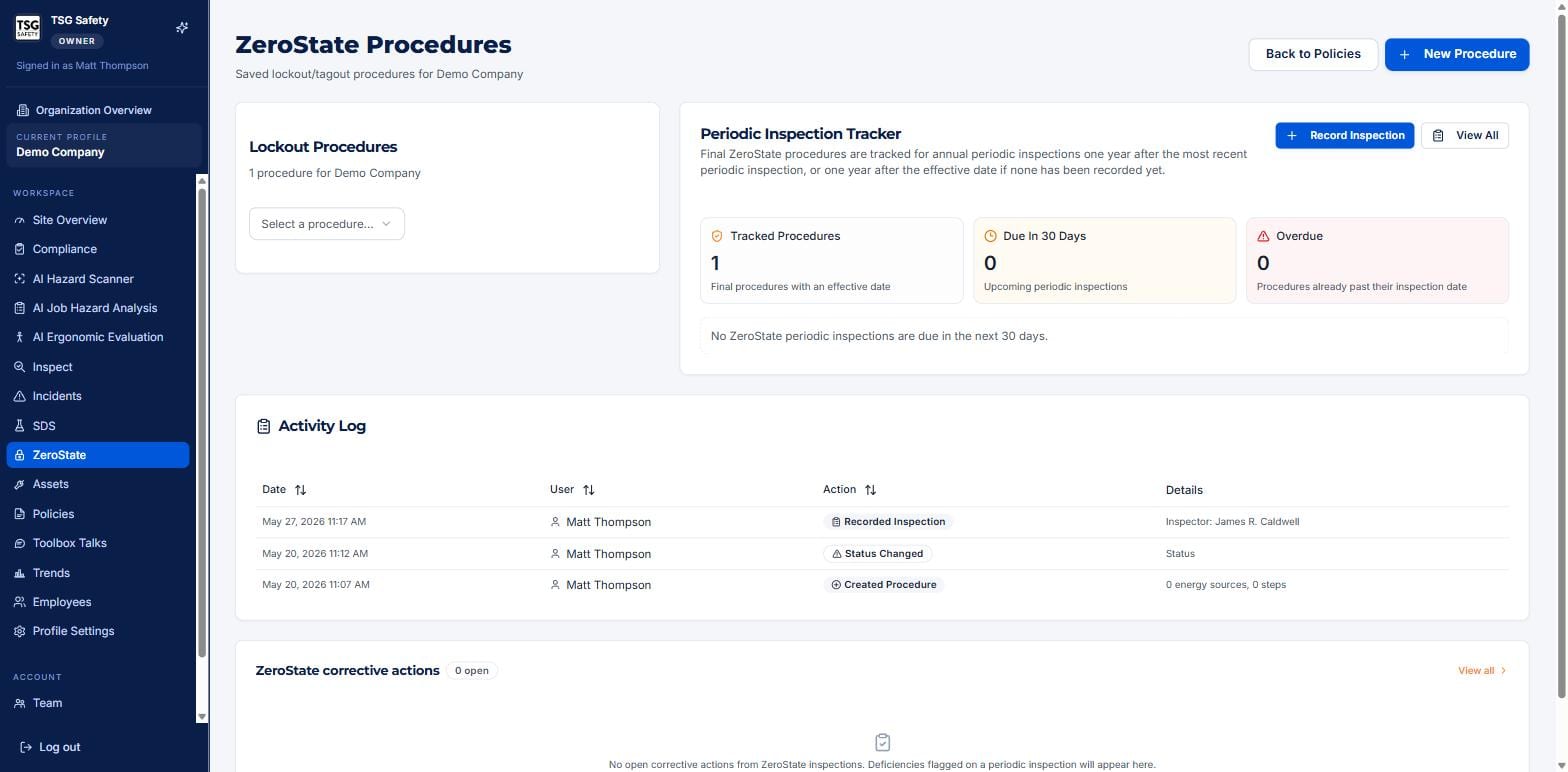1568x772 pixels.
Task: Click the May 27, 2026 11:17 AM date
Action: (314, 522)
